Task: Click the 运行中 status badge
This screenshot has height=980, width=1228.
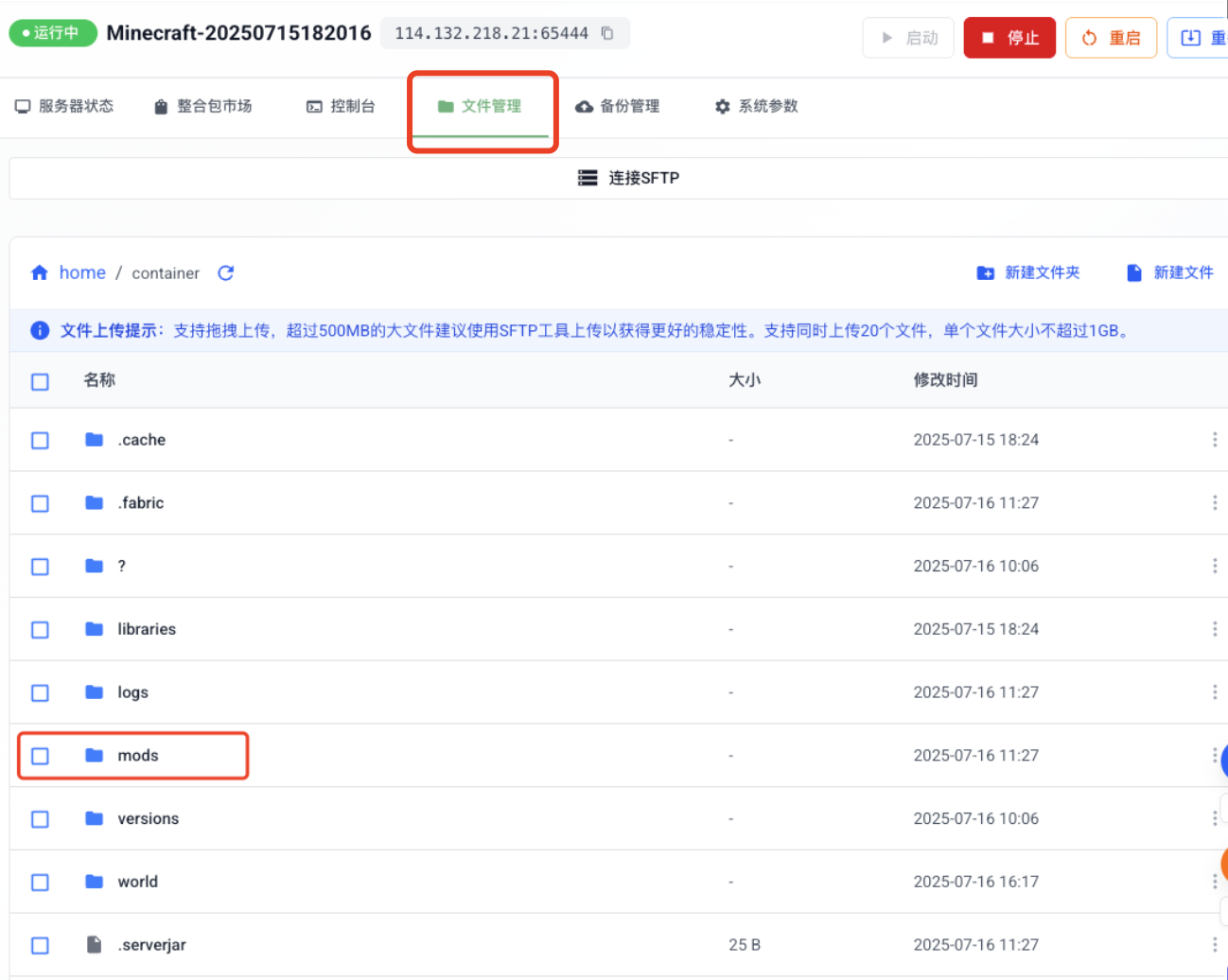Action: [53, 33]
